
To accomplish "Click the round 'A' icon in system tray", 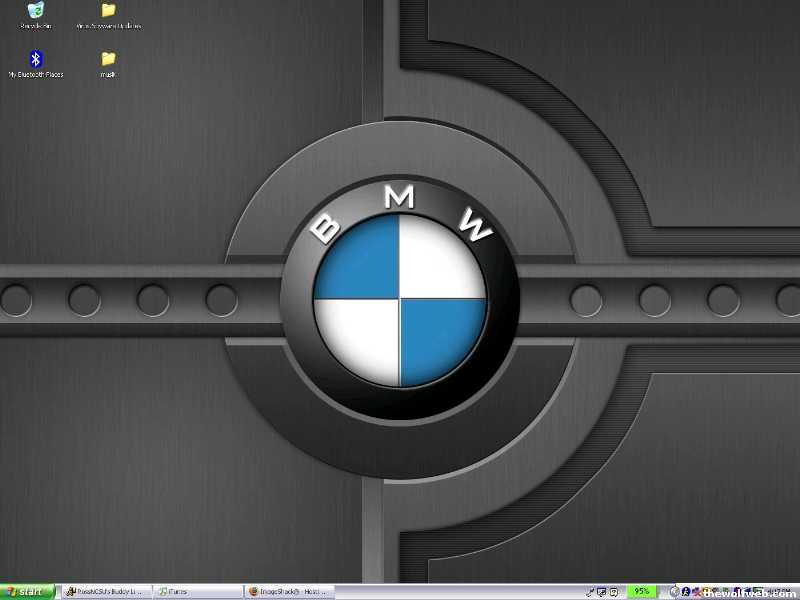I will (x=686, y=592).
